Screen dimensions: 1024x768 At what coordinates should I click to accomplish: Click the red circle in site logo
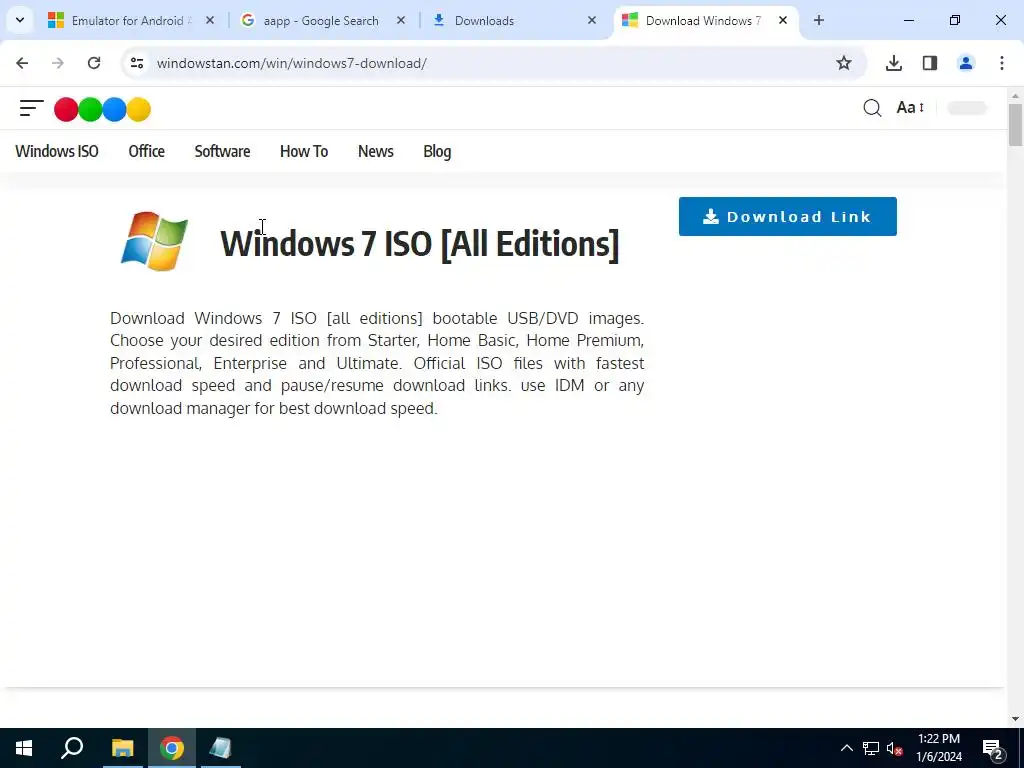pos(66,109)
